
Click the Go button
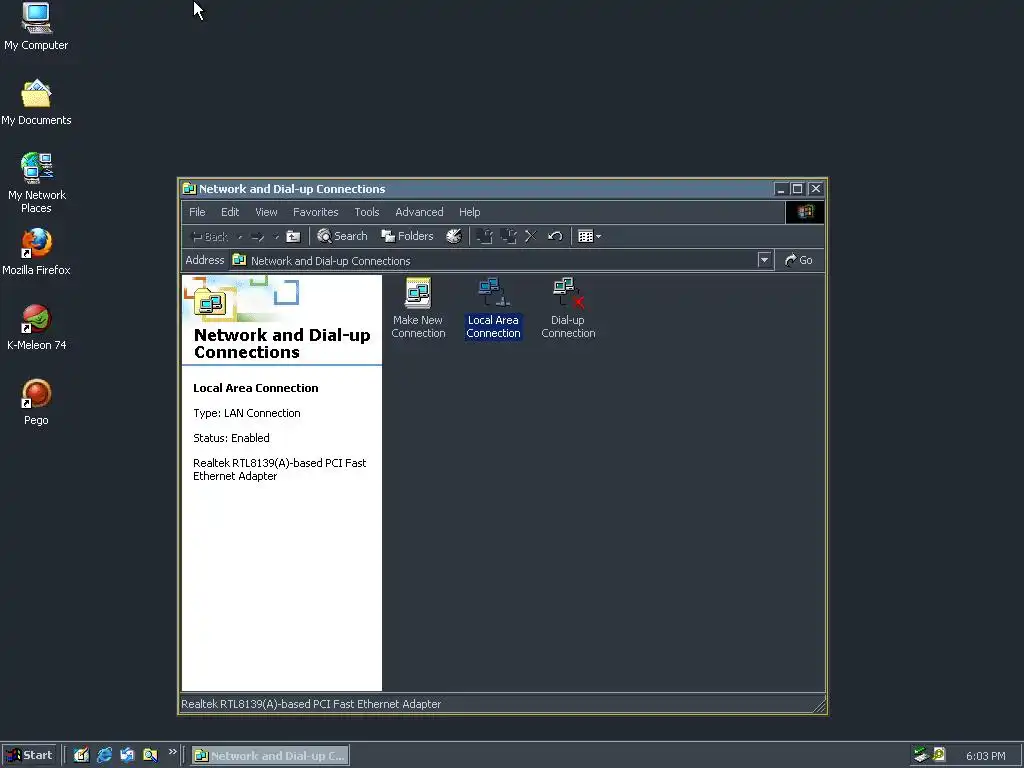point(798,260)
